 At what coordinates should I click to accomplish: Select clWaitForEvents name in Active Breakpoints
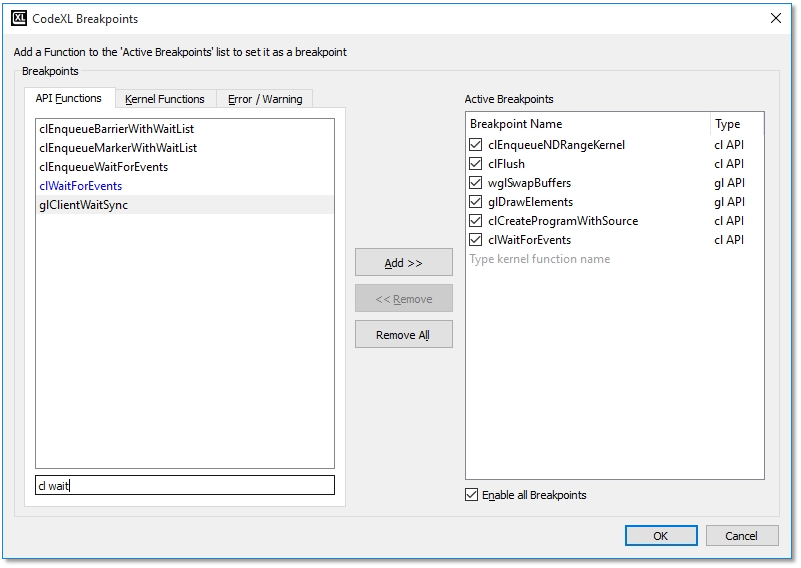[x=529, y=240]
